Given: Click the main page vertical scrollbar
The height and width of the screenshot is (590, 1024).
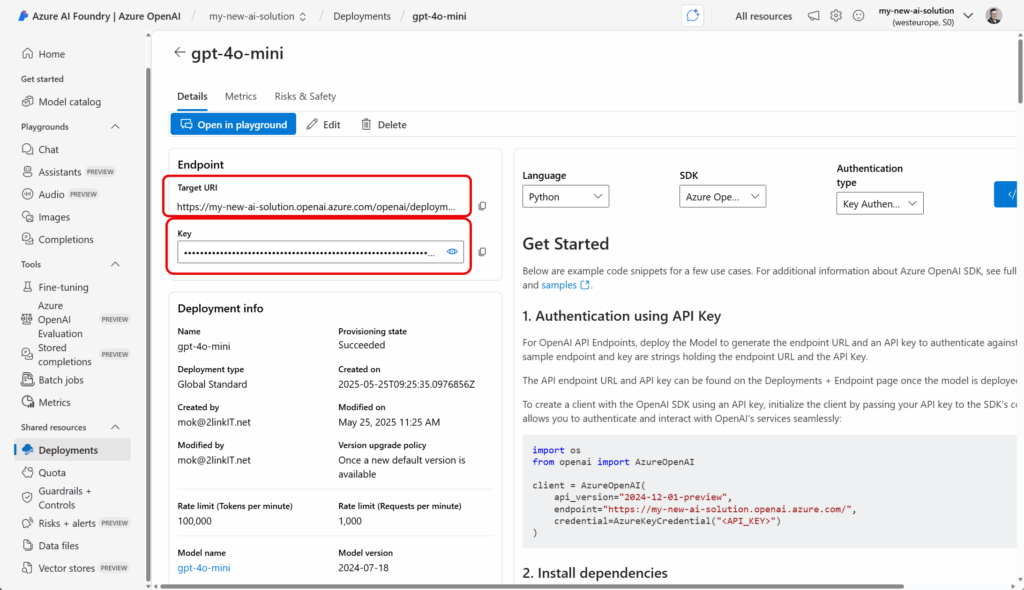Looking at the screenshot, I should click(1020, 71).
